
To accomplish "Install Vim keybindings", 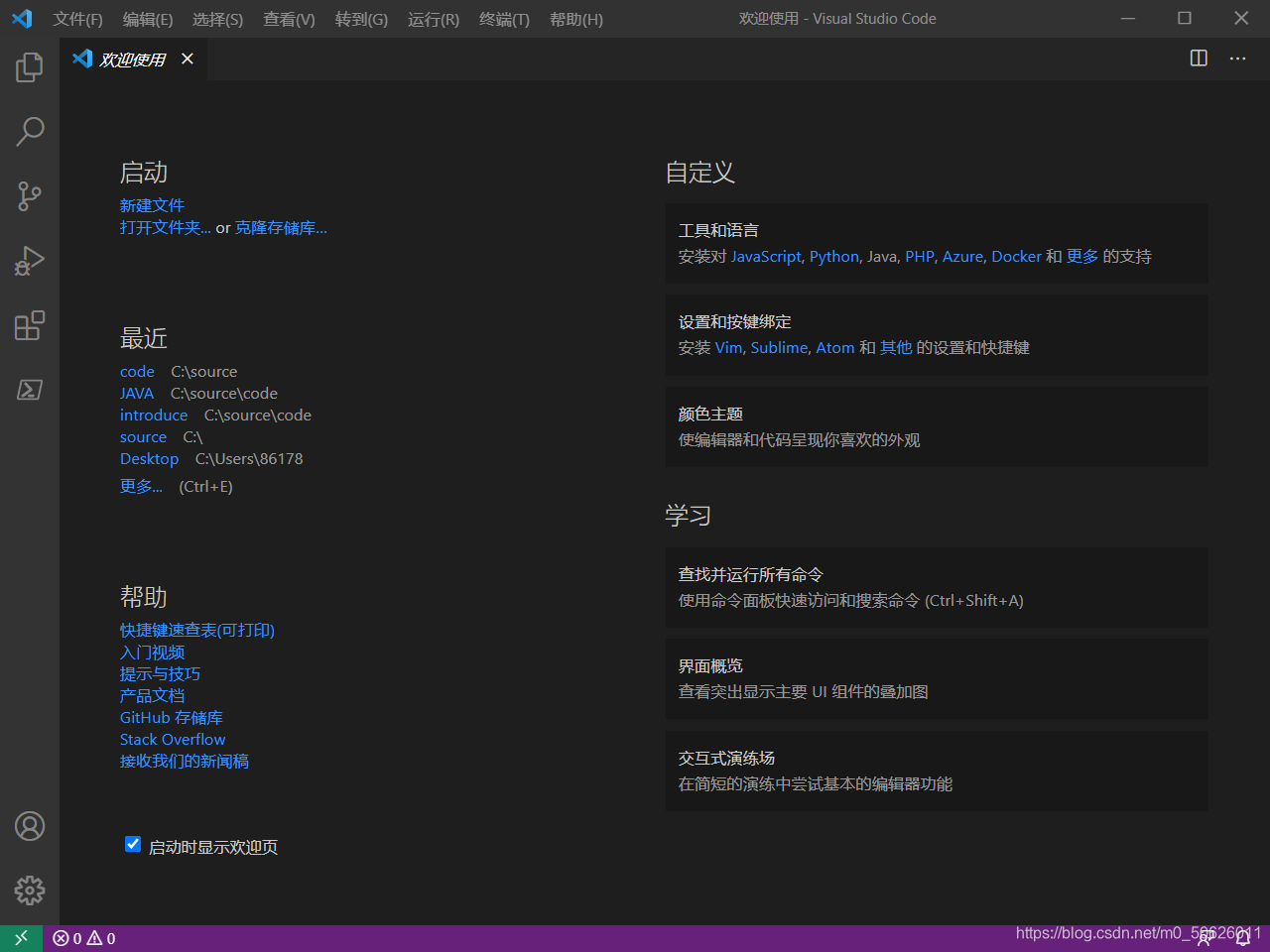I will point(728,348).
